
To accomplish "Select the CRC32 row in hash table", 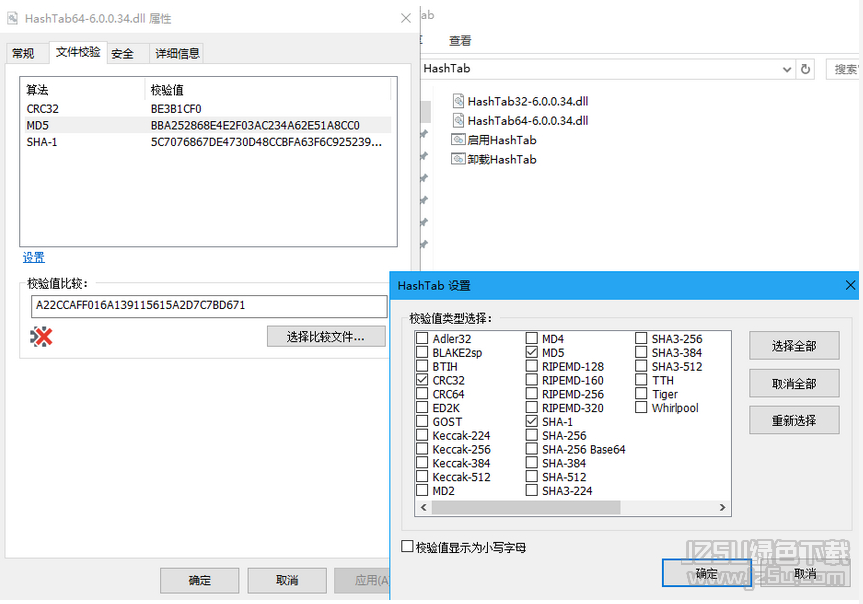I will (207, 108).
